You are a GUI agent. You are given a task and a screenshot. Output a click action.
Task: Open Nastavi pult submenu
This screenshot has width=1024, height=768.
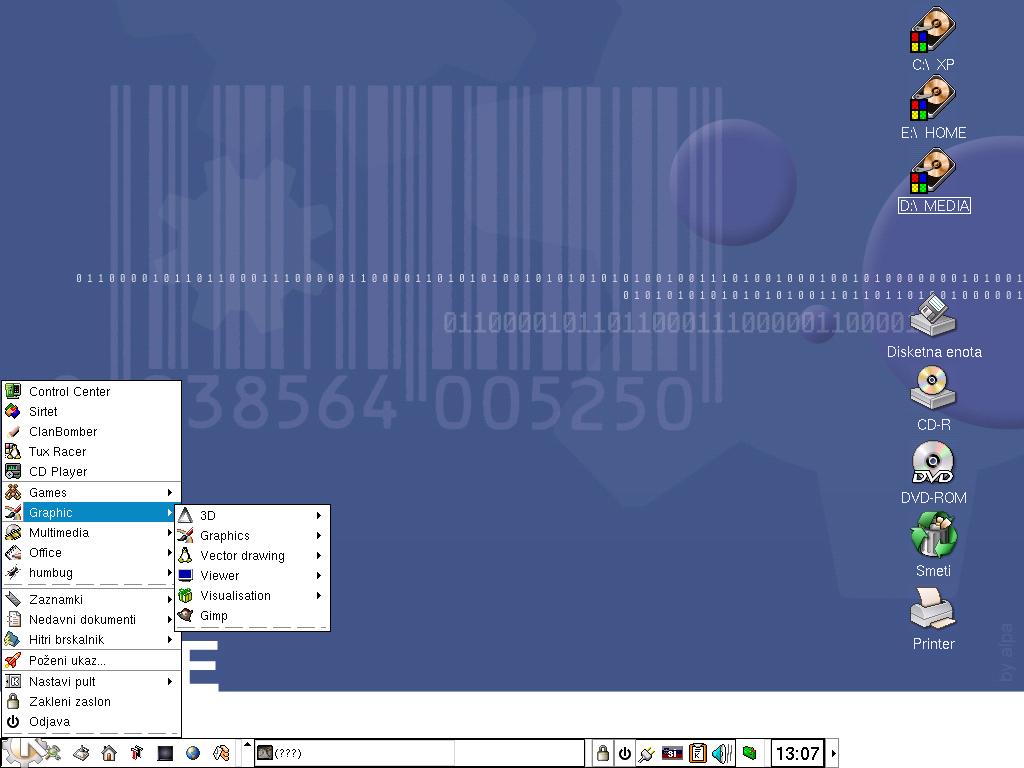pos(91,681)
